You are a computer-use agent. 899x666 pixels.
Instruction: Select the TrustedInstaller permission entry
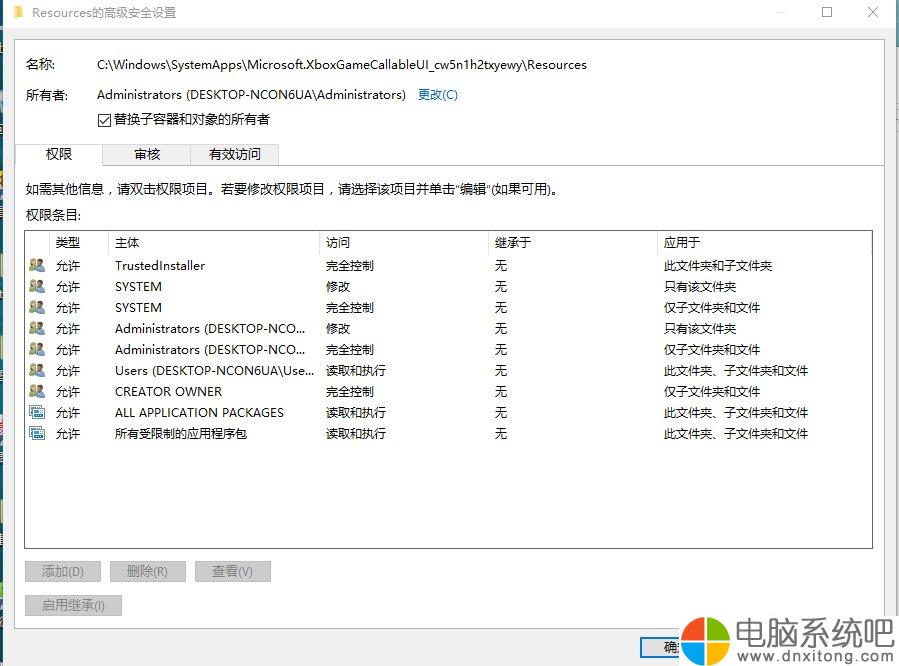tap(448, 265)
